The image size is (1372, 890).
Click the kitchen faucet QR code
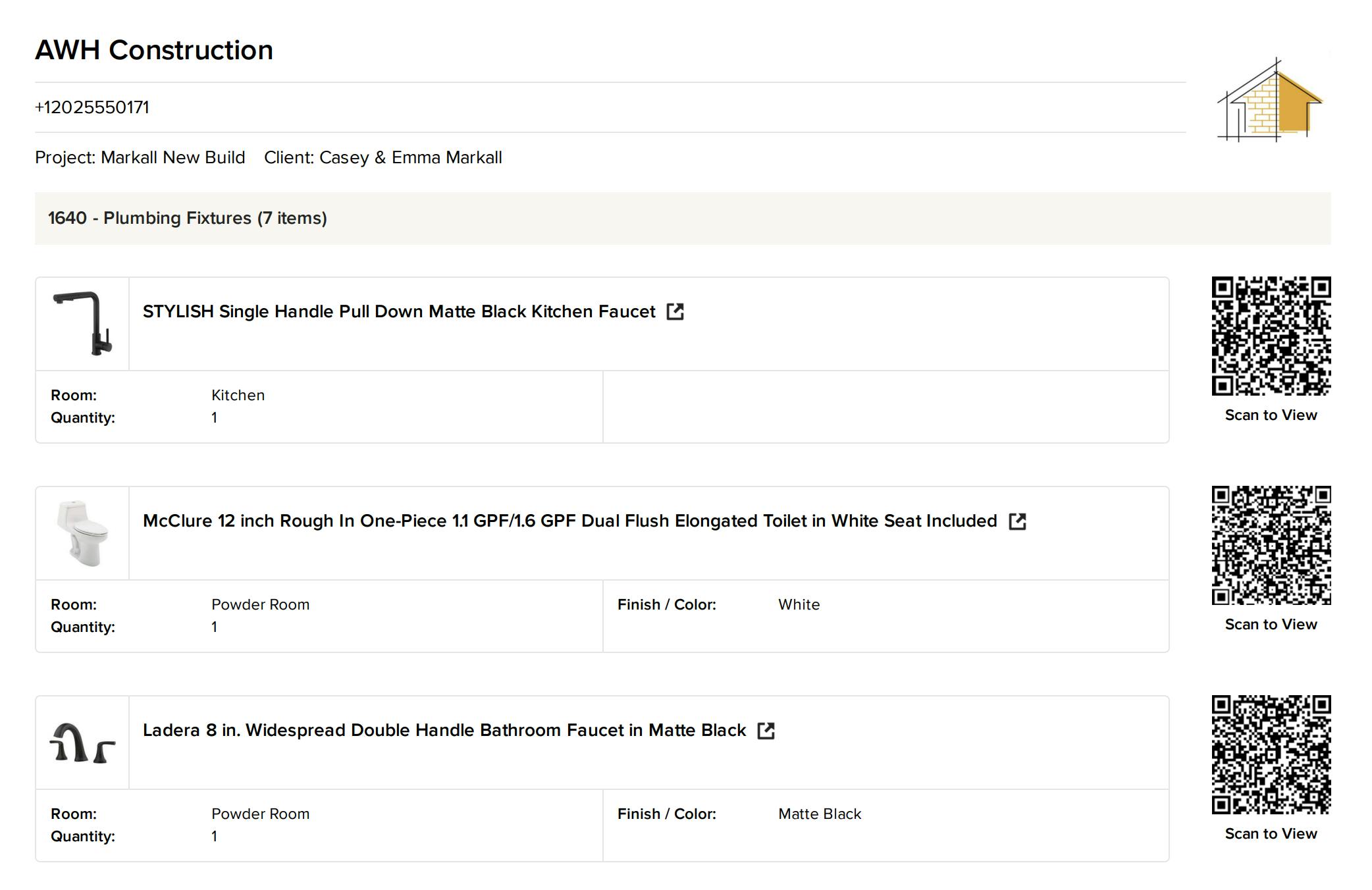tap(1271, 336)
